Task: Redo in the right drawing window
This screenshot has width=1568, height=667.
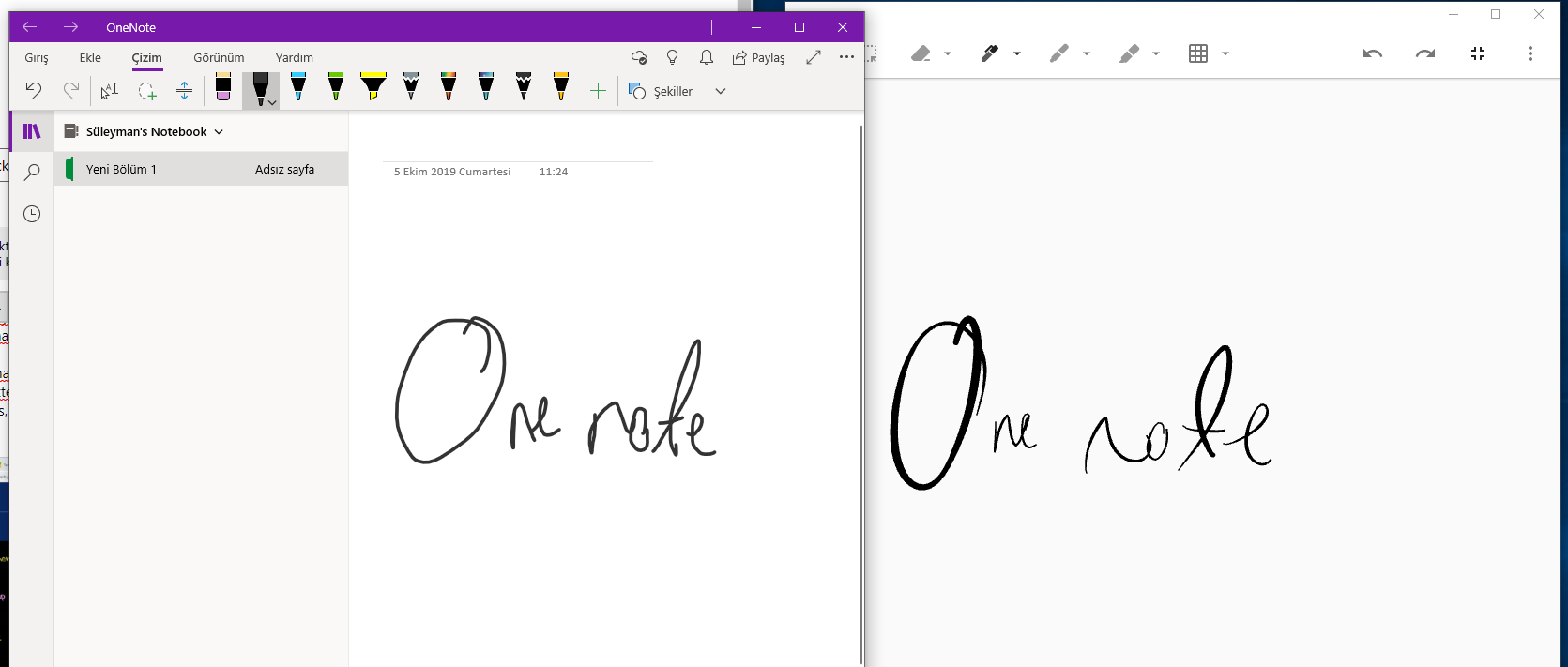Action: pyautogui.click(x=1425, y=53)
